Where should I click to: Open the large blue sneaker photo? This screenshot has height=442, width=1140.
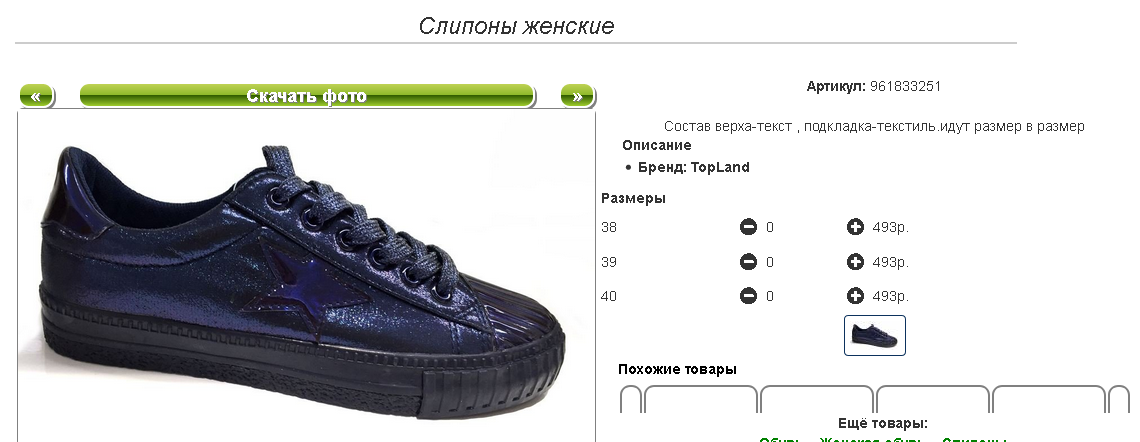[306, 277]
